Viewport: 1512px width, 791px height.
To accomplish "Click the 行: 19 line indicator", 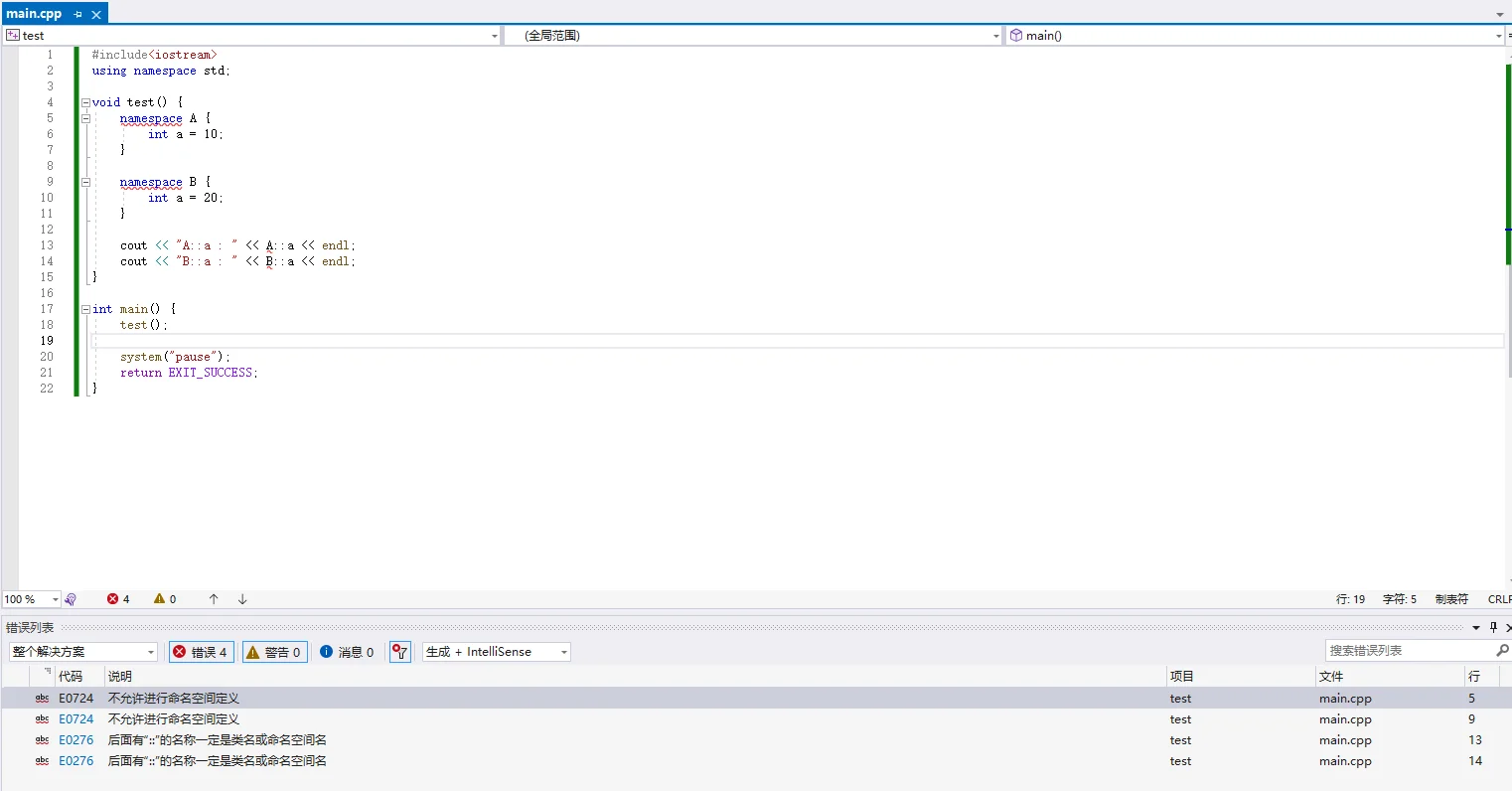I will pyautogui.click(x=1350, y=599).
